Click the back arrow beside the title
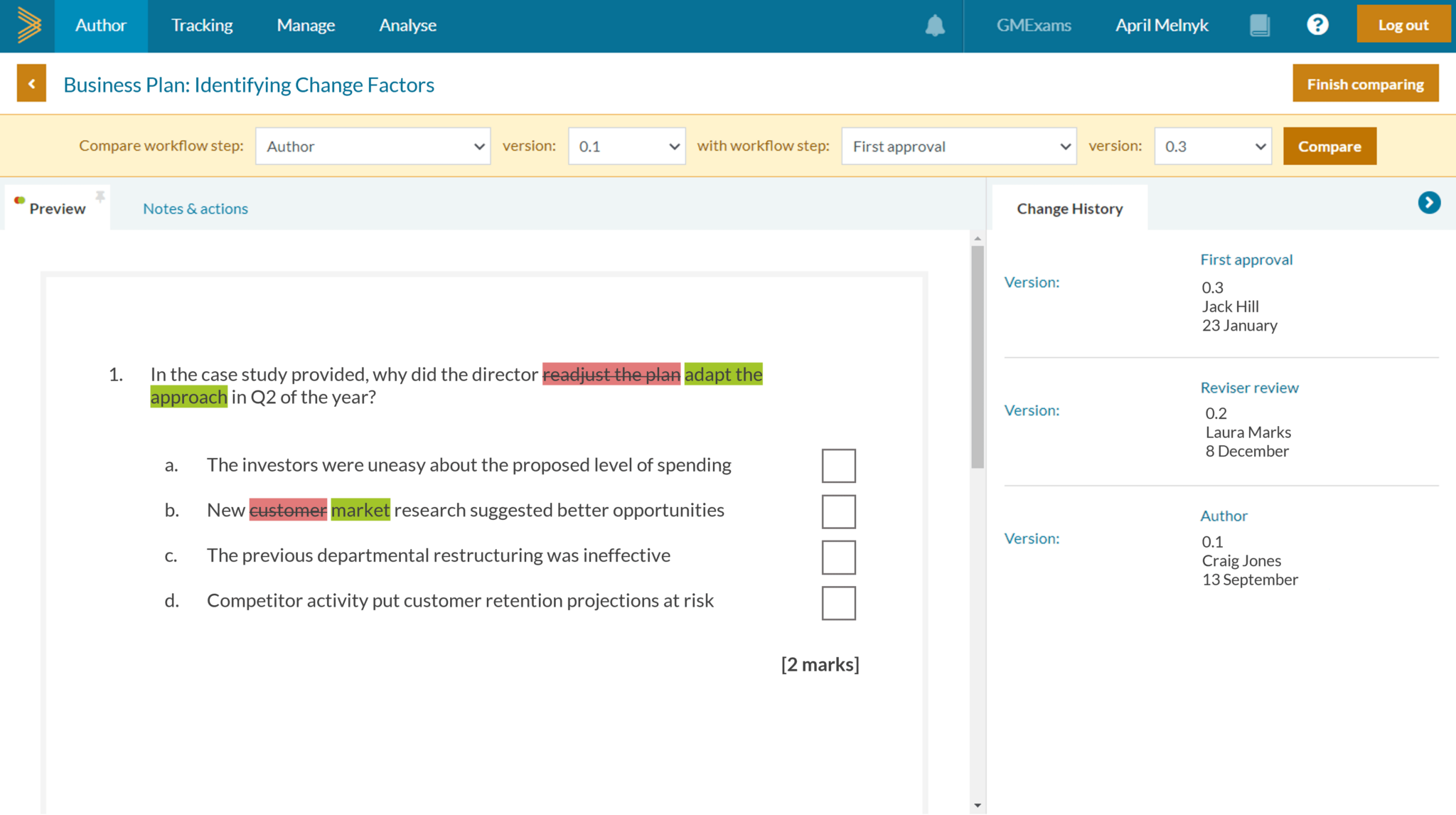1456x815 pixels. point(31,83)
